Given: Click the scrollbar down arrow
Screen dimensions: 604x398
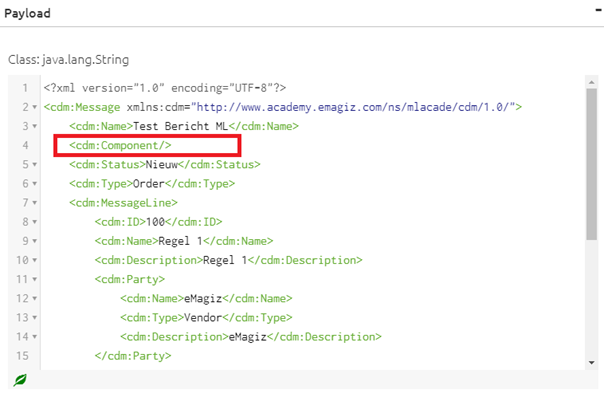Looking at the screenshot, I should (592, 363).
